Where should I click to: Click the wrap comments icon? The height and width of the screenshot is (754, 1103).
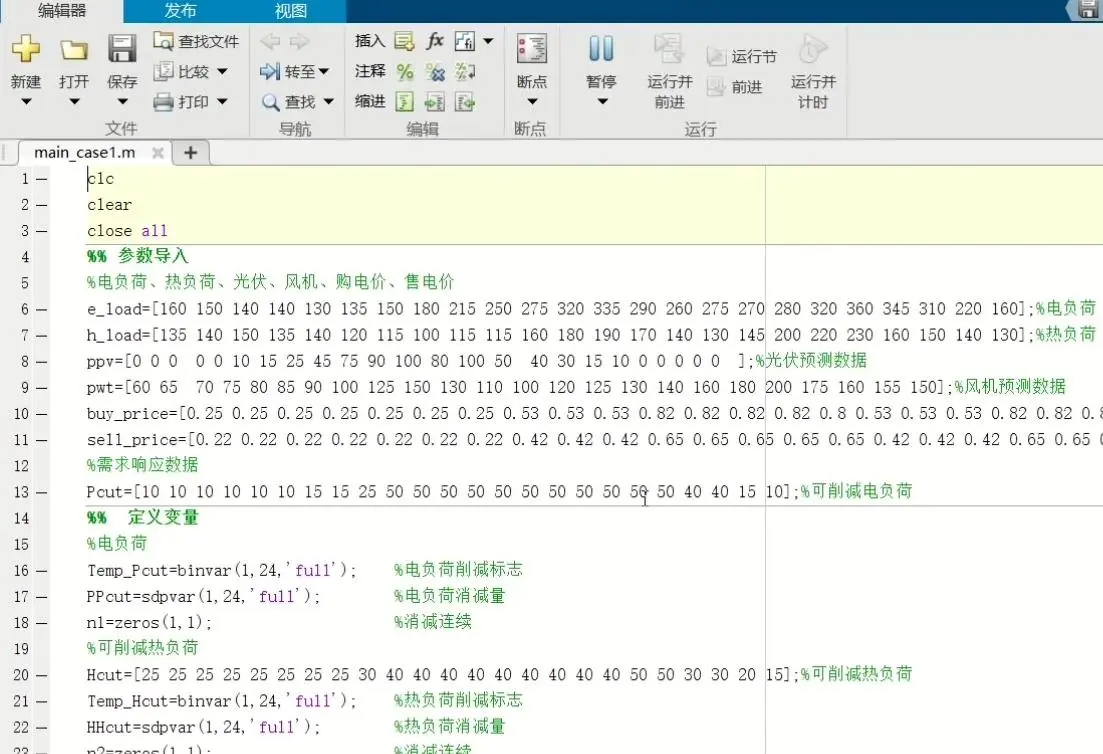(x=465, y=72)
